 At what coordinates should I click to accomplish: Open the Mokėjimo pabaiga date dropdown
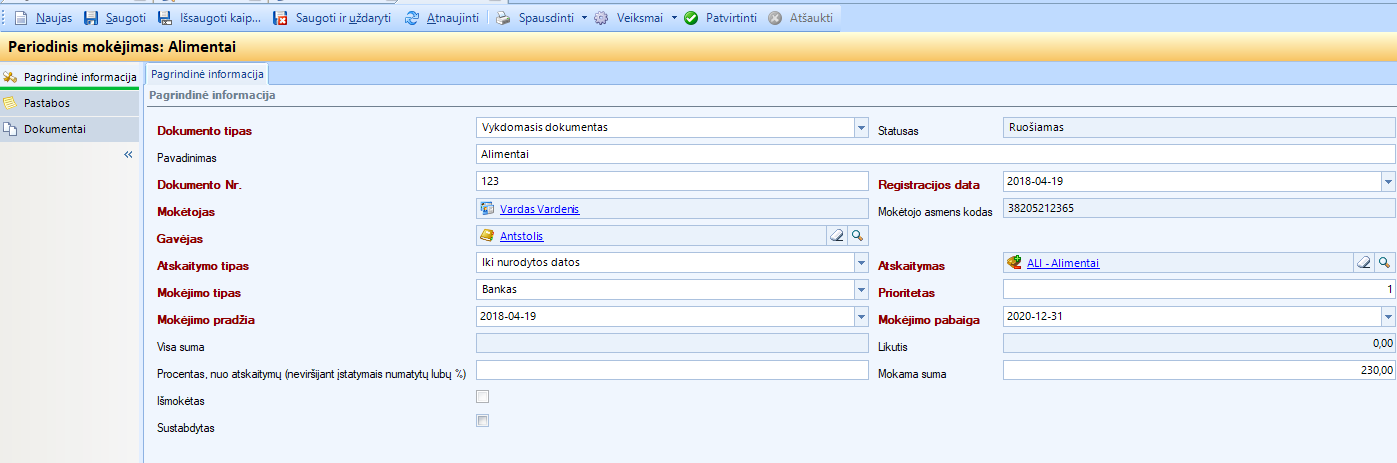pyautogui.click(x=1387, y=317)
